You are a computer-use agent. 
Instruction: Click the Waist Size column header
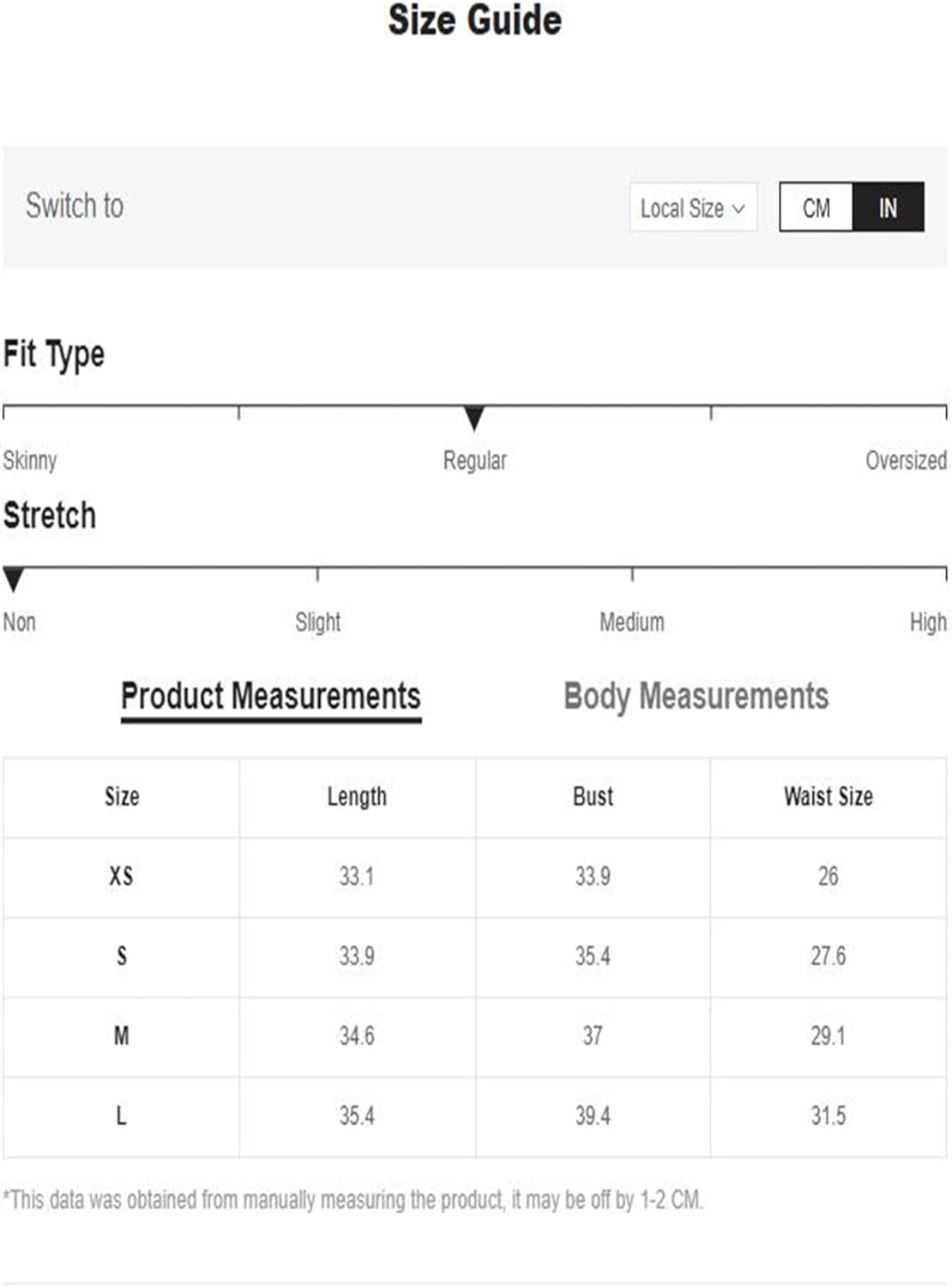[x=828, y=797]
